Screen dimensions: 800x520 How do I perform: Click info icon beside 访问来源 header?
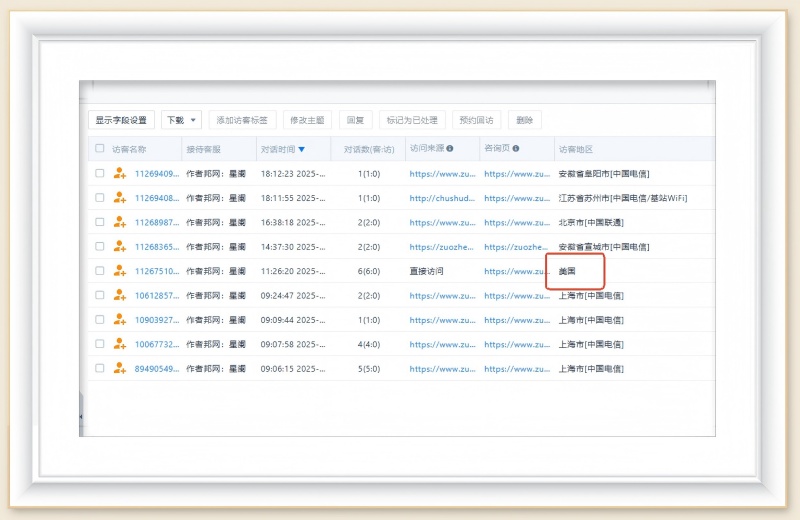pos(449,149)
